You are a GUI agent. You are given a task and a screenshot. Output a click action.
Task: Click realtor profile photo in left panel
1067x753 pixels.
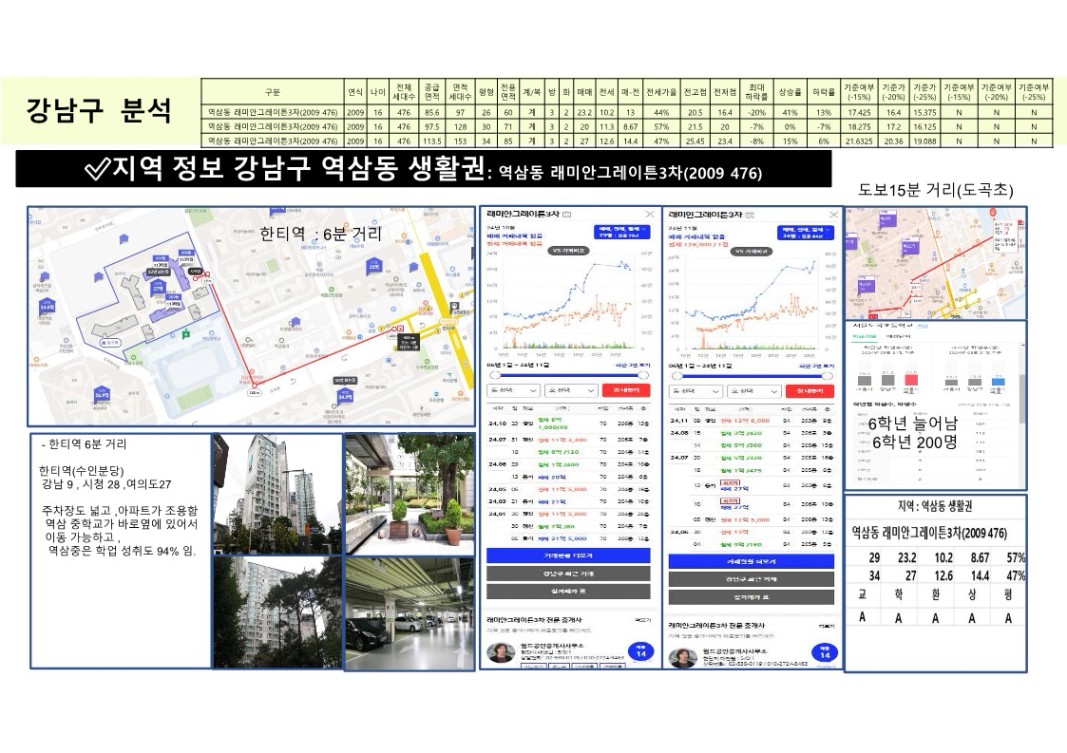[x=501, y=652]
